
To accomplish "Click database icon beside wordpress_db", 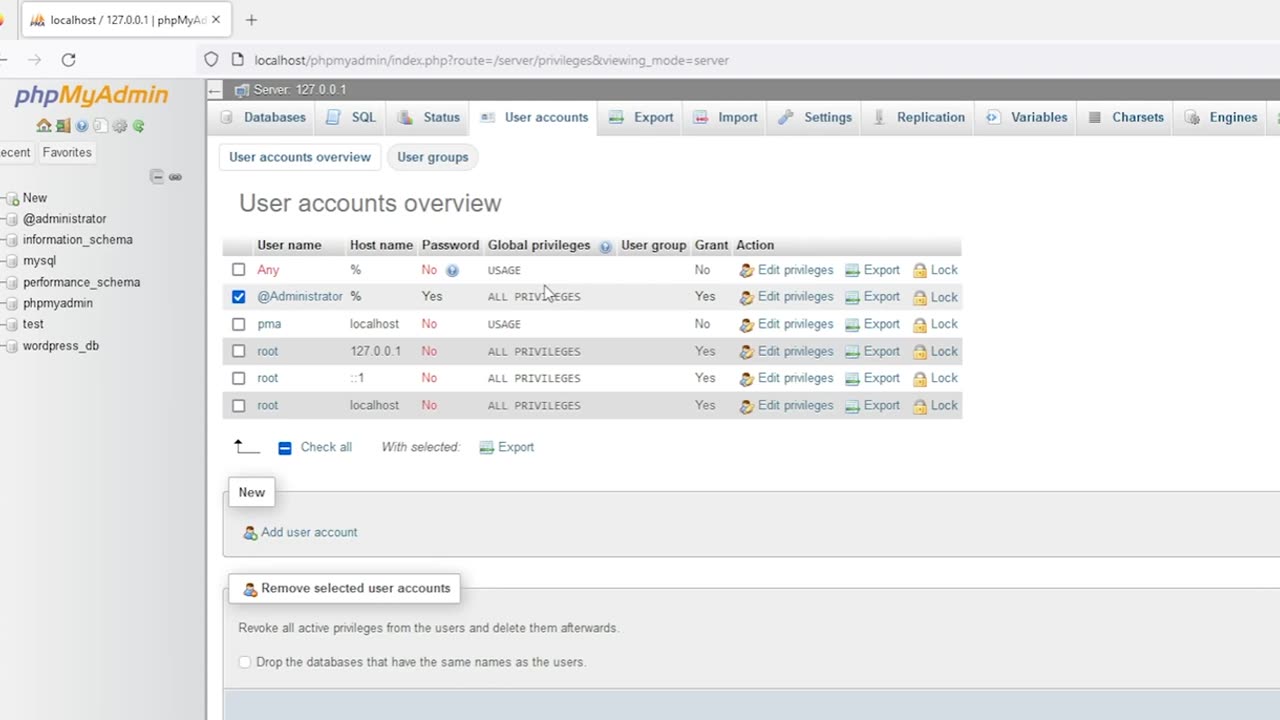I will pos(12,346).
